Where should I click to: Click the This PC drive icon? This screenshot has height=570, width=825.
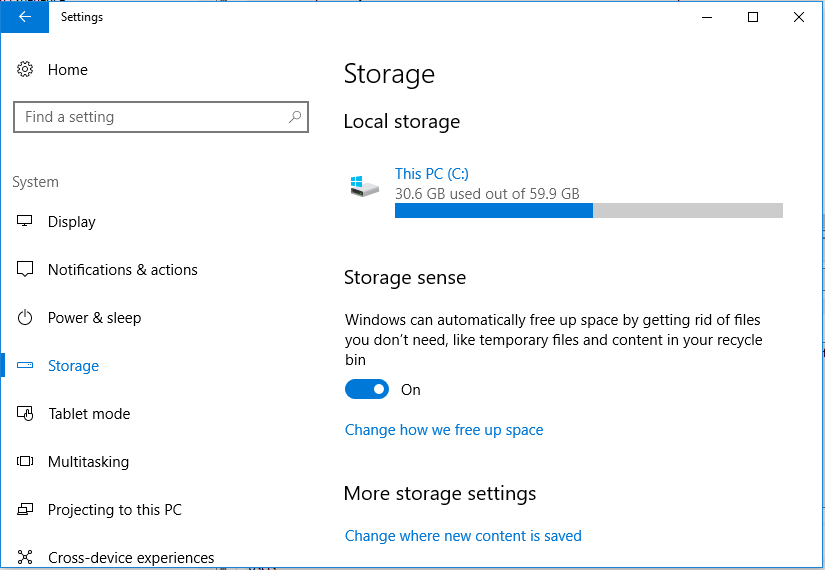tap(364, 186)
